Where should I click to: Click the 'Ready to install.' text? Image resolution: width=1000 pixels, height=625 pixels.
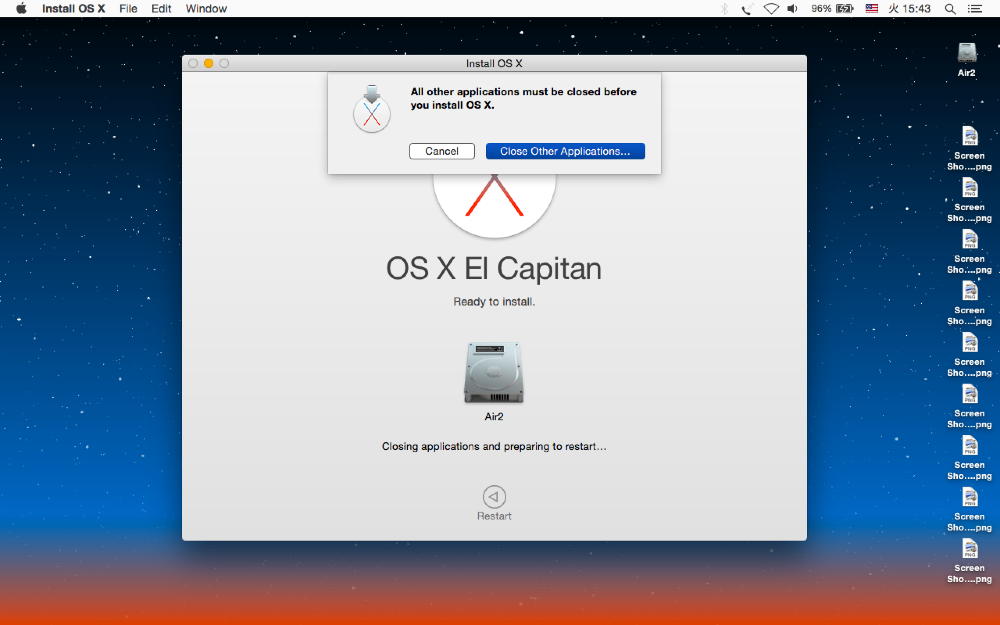click(494, 302)
